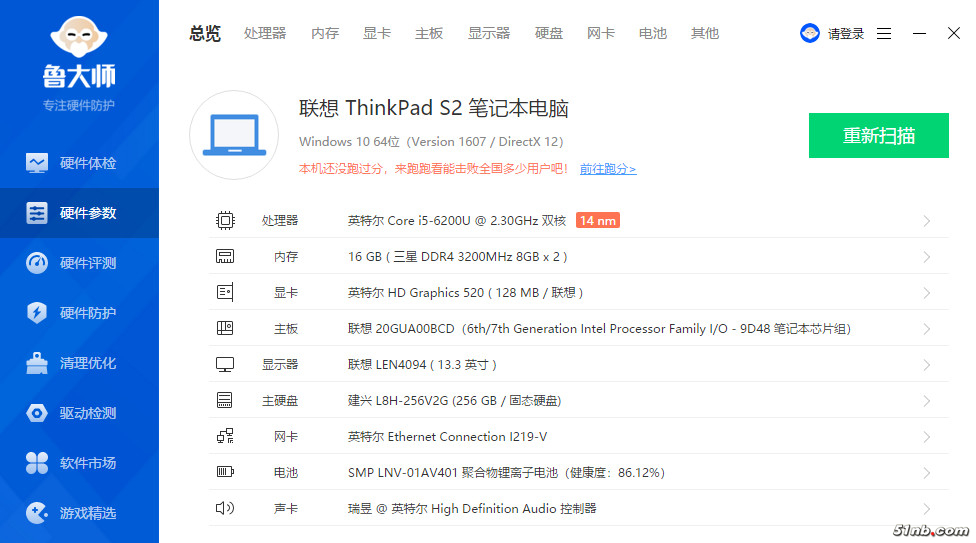Click the 请登录 login text
The width and height of the screenshot is (976, 543).
[845, 33]
